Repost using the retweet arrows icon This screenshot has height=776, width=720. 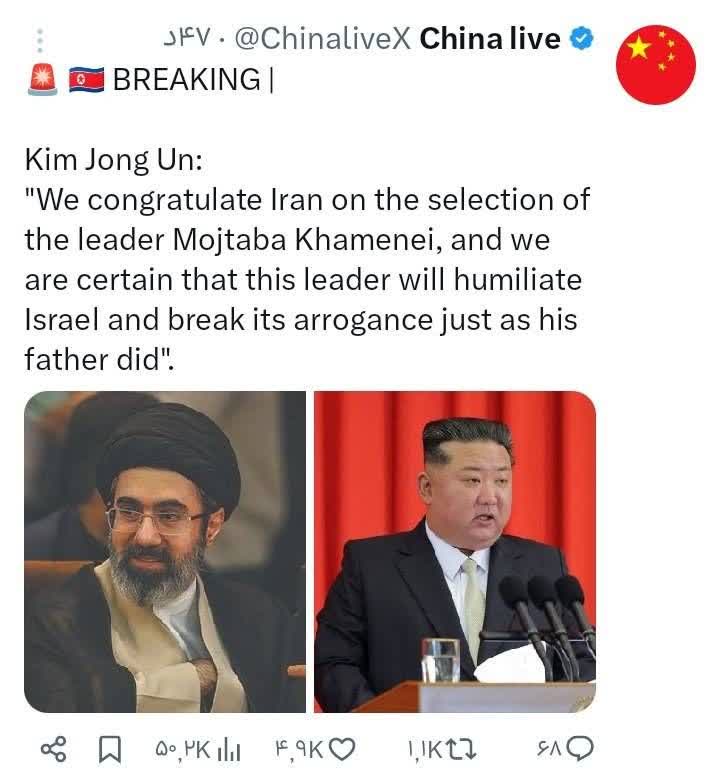(462, 750)
